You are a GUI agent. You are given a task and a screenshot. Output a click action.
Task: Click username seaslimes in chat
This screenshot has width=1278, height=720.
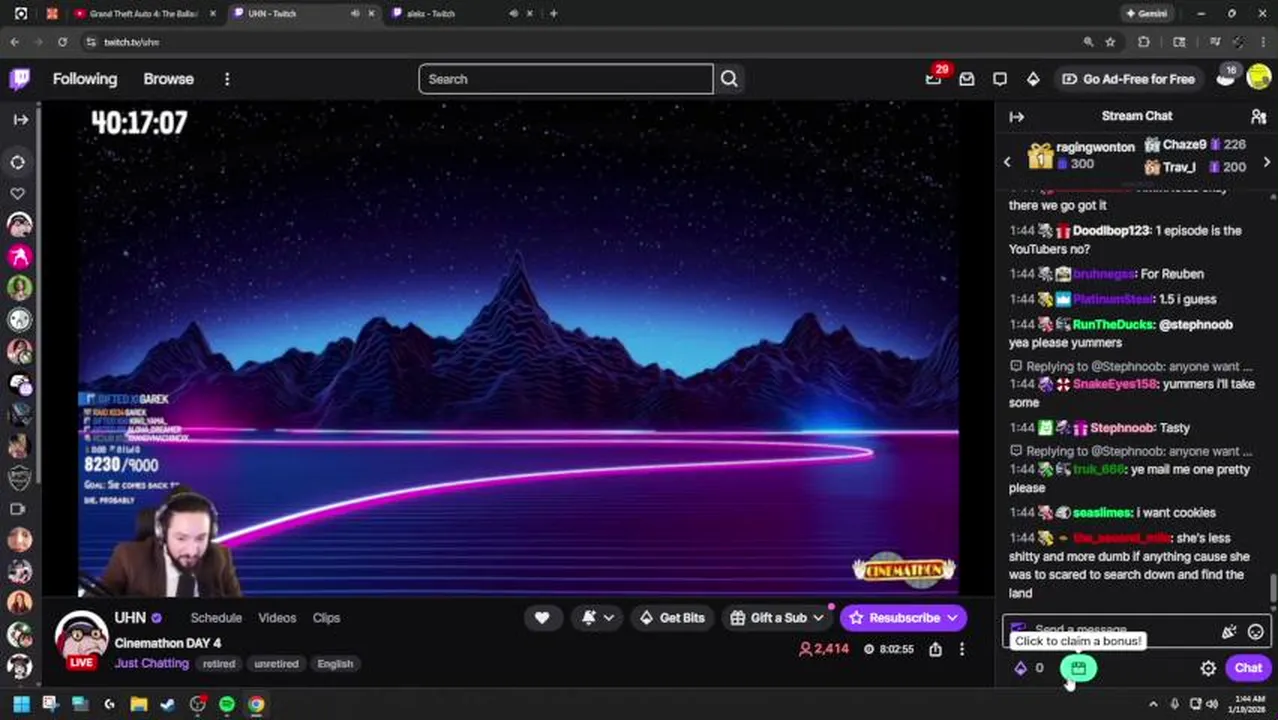pos(1102,512)
